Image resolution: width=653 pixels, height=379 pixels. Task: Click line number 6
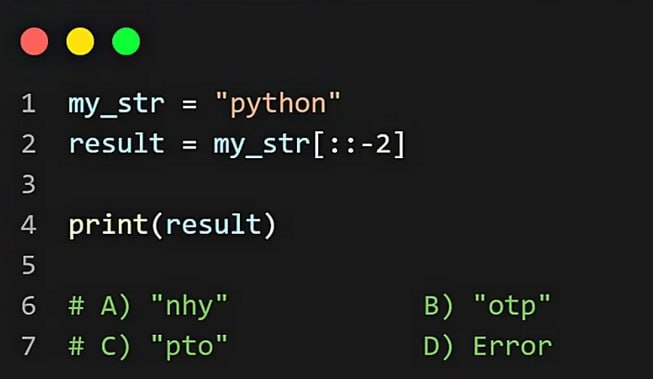point(28,305)
